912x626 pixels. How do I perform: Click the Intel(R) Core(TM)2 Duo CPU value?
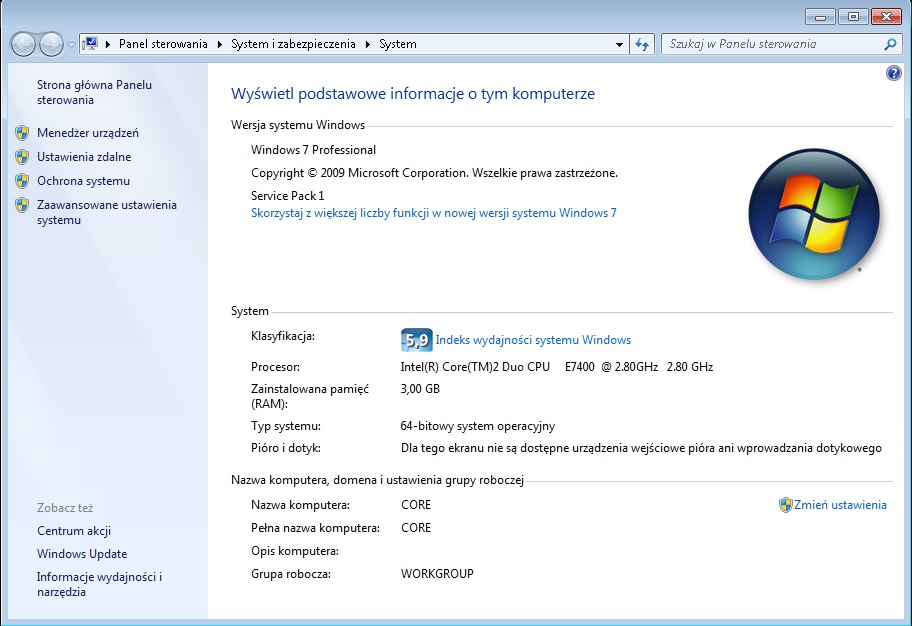[x=557, y=367]
